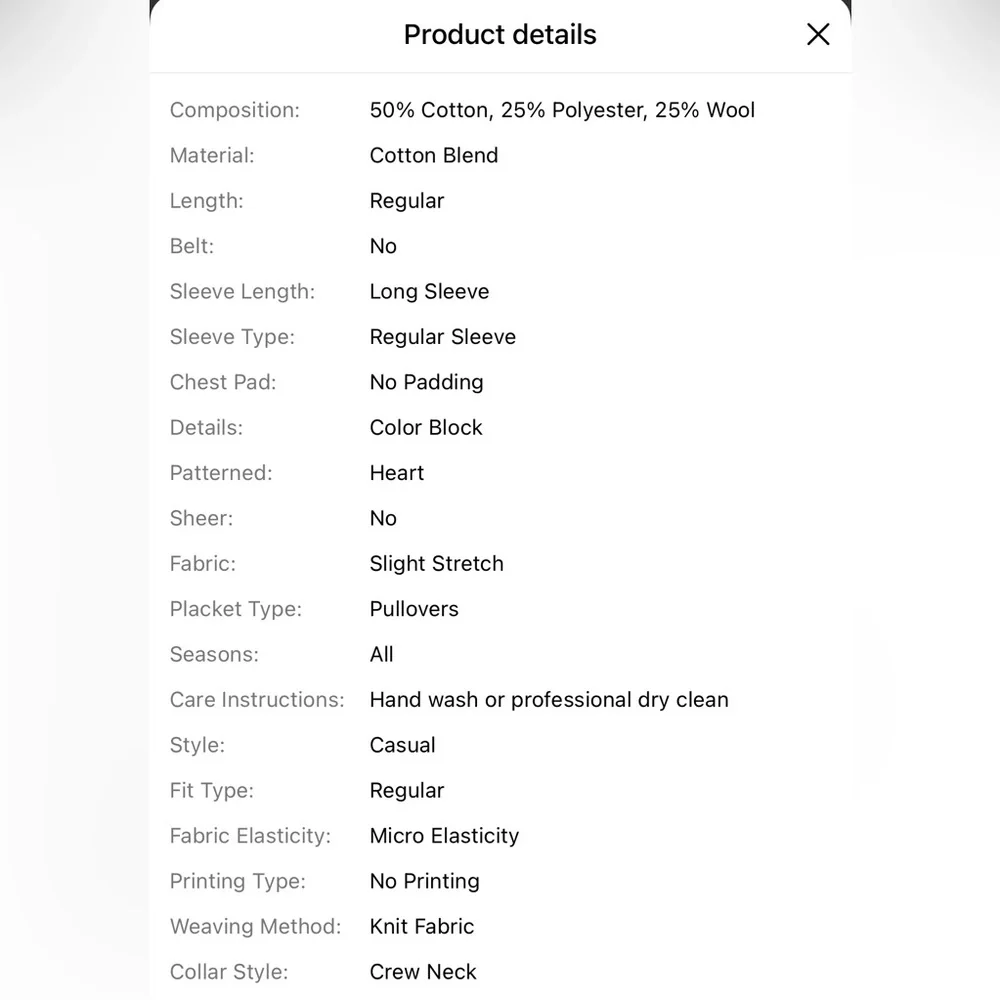Select the Long Sleeve value
The image size is (1000, 1000).
point(429,291)
